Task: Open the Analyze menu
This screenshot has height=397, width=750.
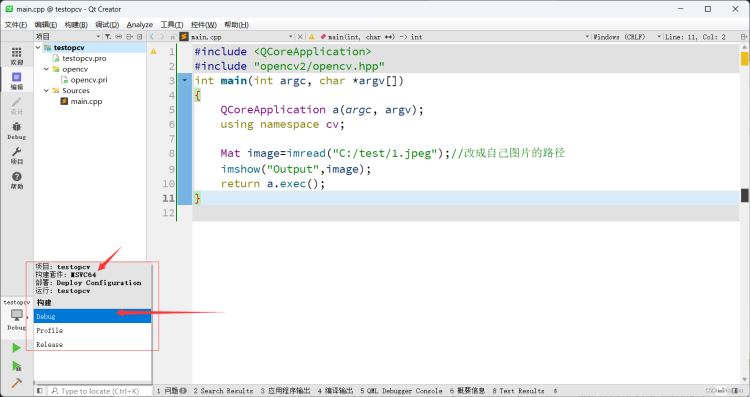Action: click(x=140, y=24)
